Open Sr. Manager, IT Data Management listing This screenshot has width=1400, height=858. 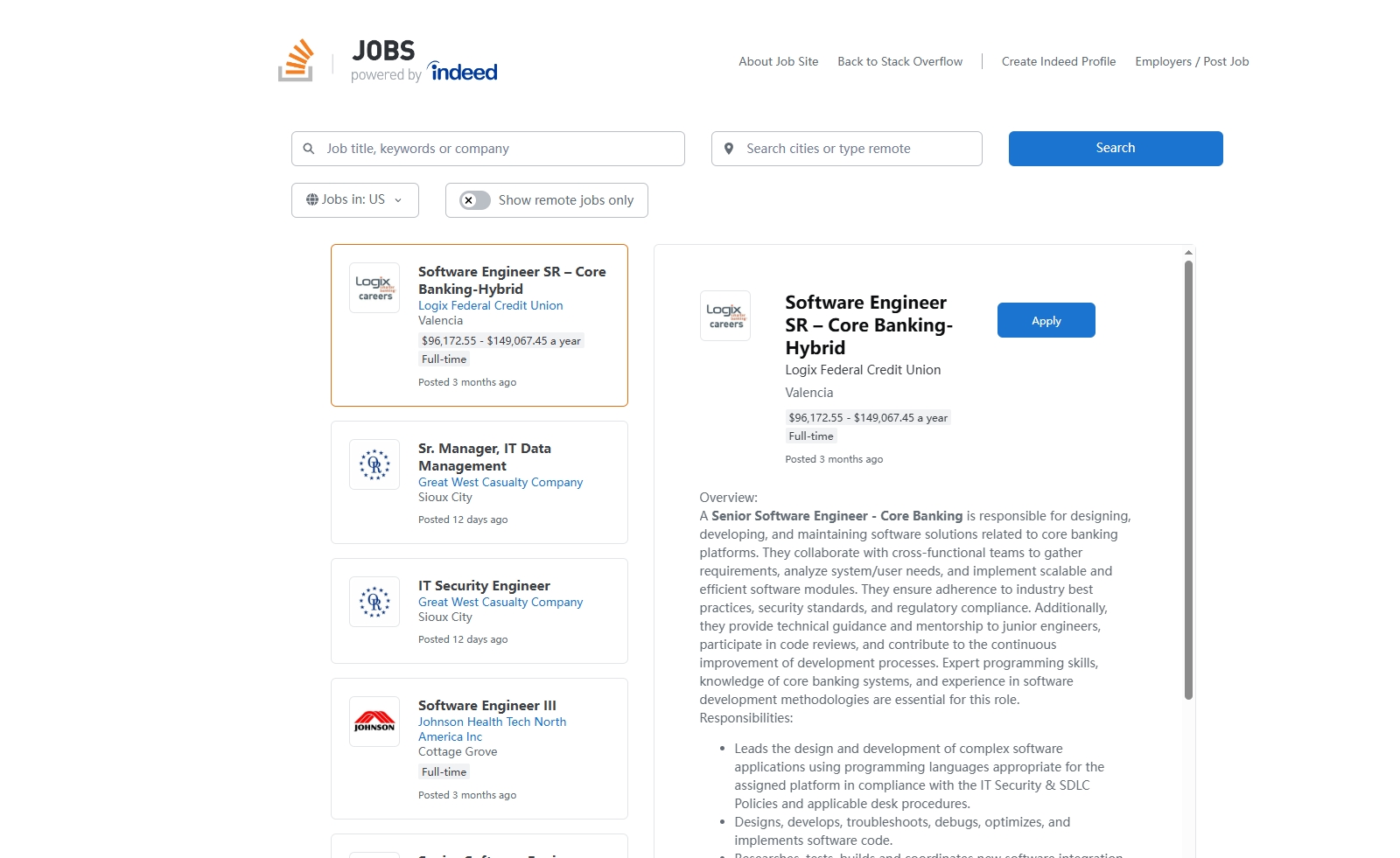[x=485, y=457]
